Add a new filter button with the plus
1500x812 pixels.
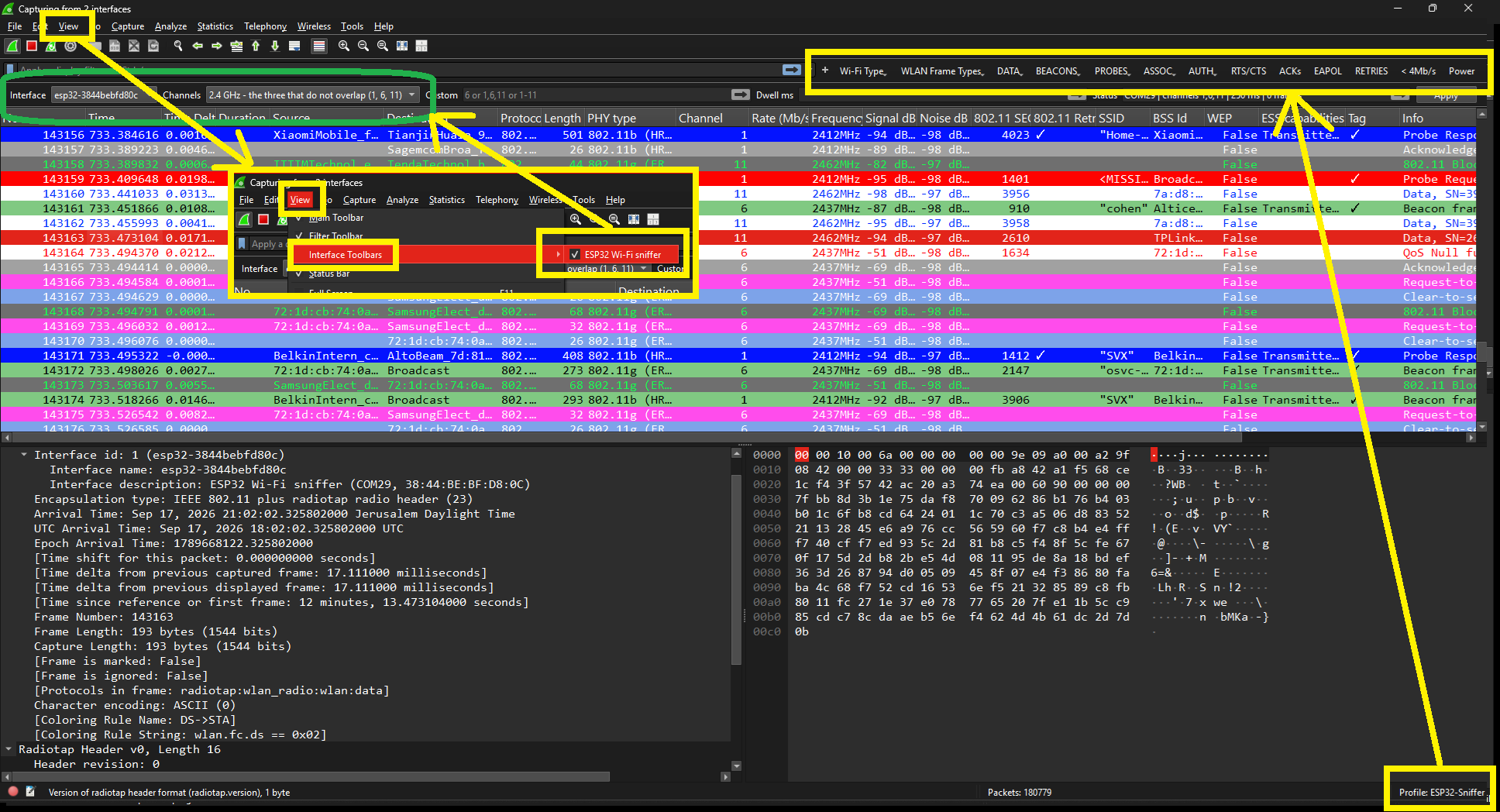825,71
